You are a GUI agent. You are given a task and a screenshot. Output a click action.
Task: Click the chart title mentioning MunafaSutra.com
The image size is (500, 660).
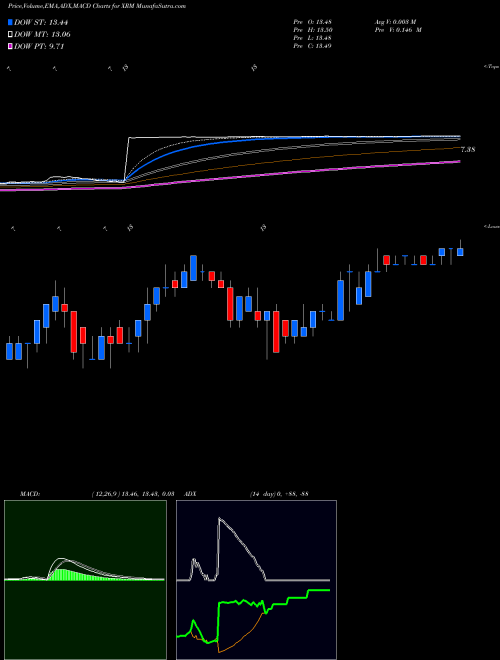point(97,6)
